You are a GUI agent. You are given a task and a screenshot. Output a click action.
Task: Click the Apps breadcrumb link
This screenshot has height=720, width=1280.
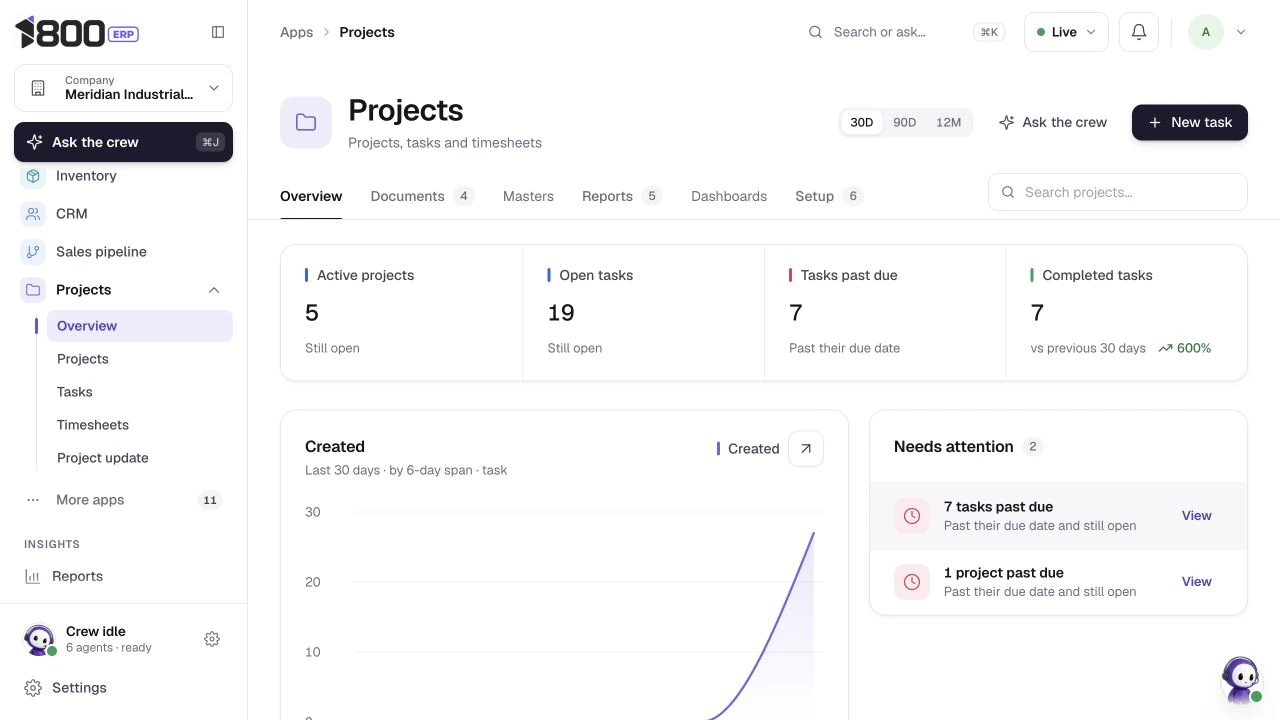(297, 32)
